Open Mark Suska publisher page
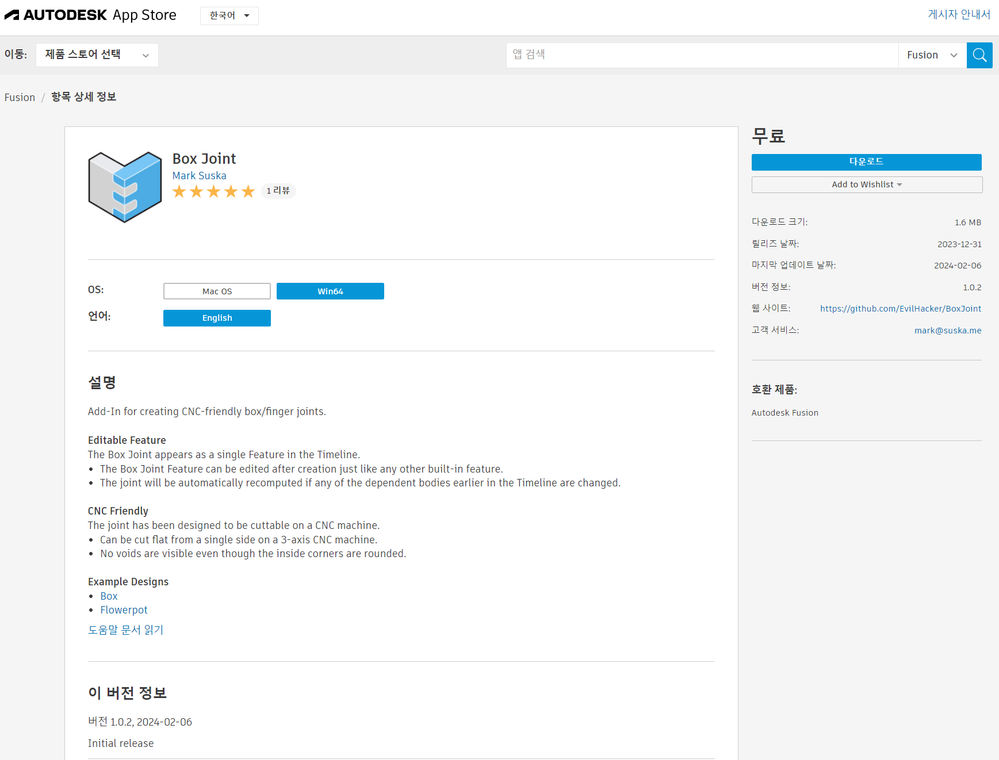Screen dimensions: 999x760 (x=199, y=175)
